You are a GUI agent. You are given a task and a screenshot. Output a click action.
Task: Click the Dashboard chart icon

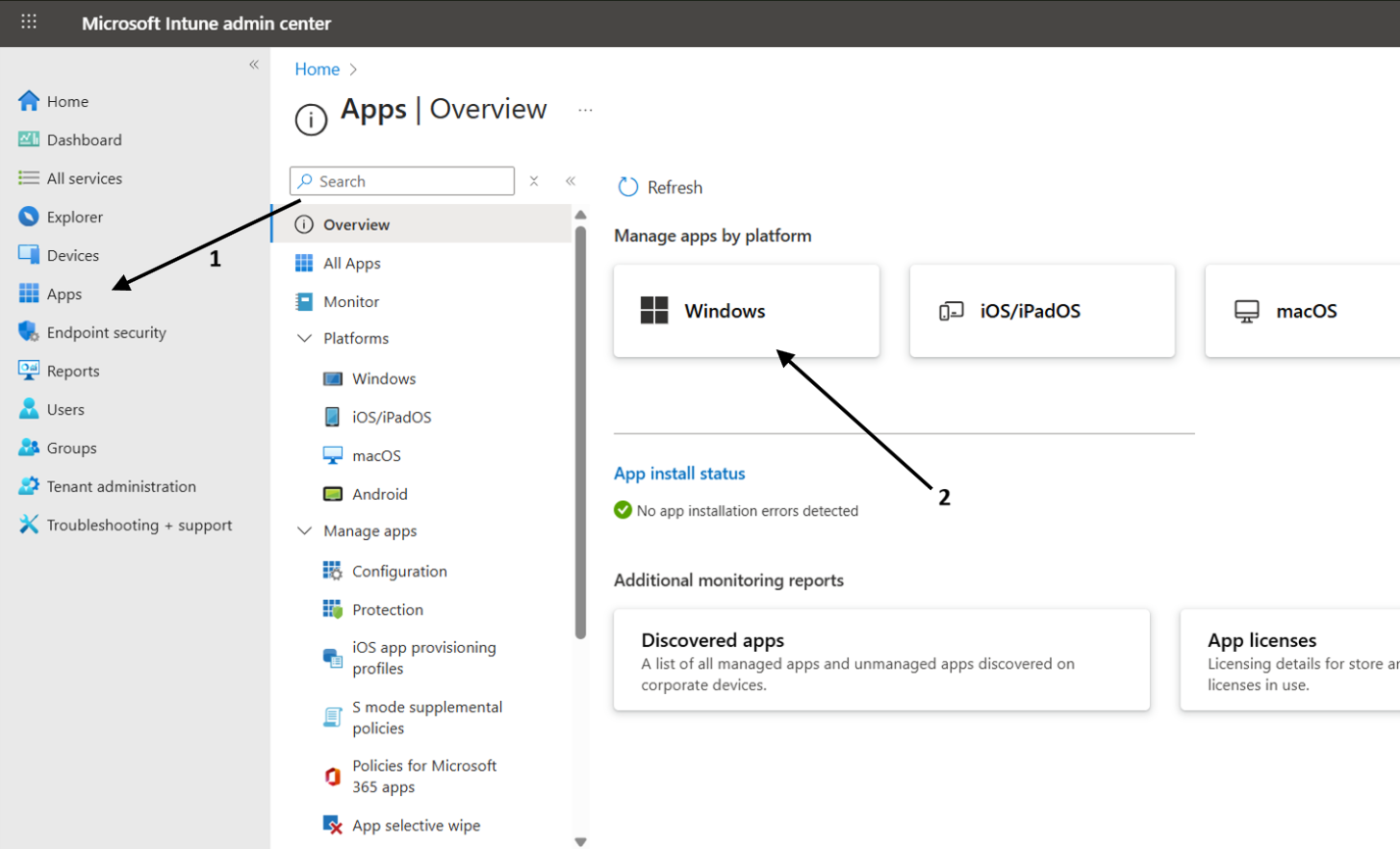(29, 140)
